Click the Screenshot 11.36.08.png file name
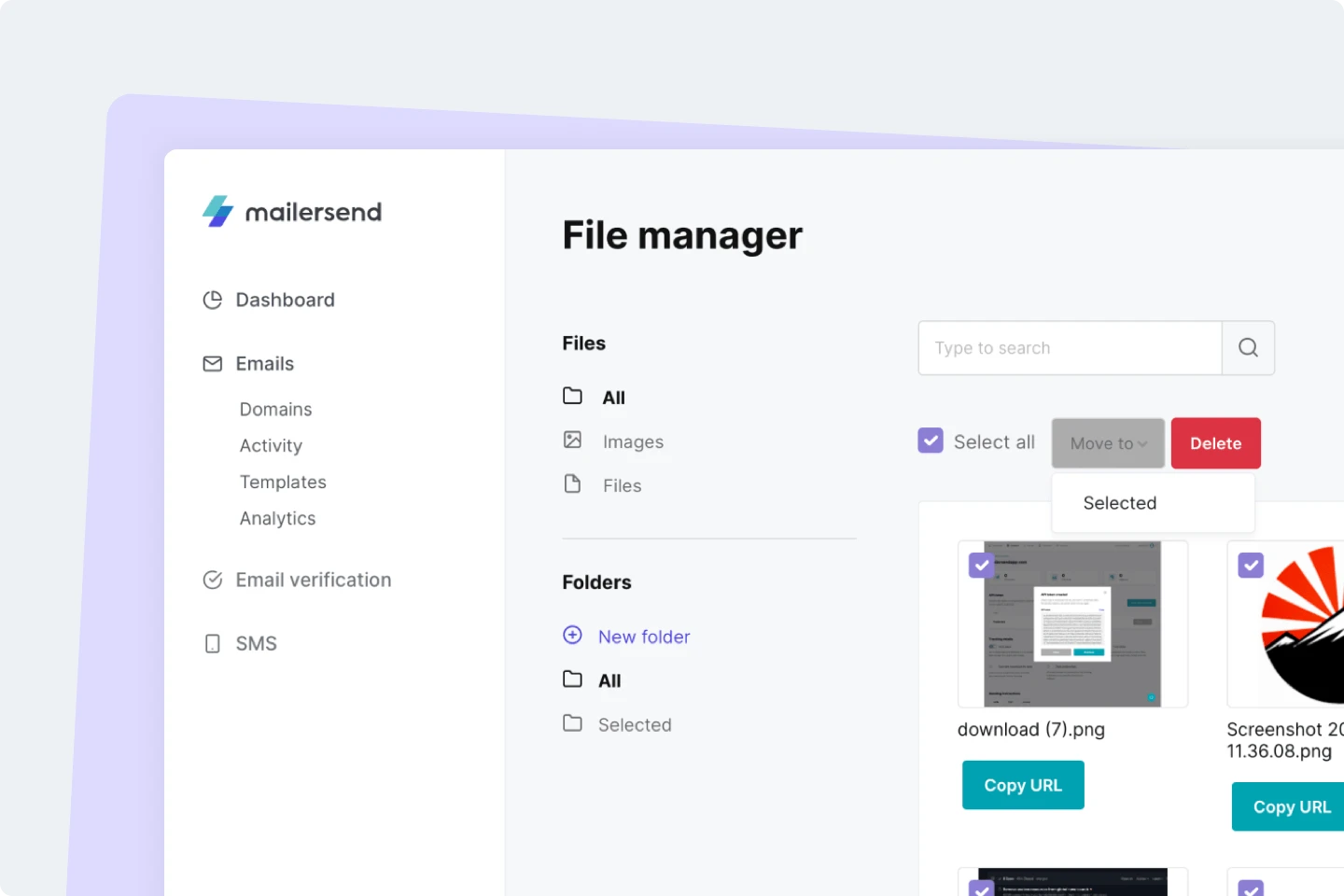Viewport: 1344px width, 896px height. pos(1285,740)
